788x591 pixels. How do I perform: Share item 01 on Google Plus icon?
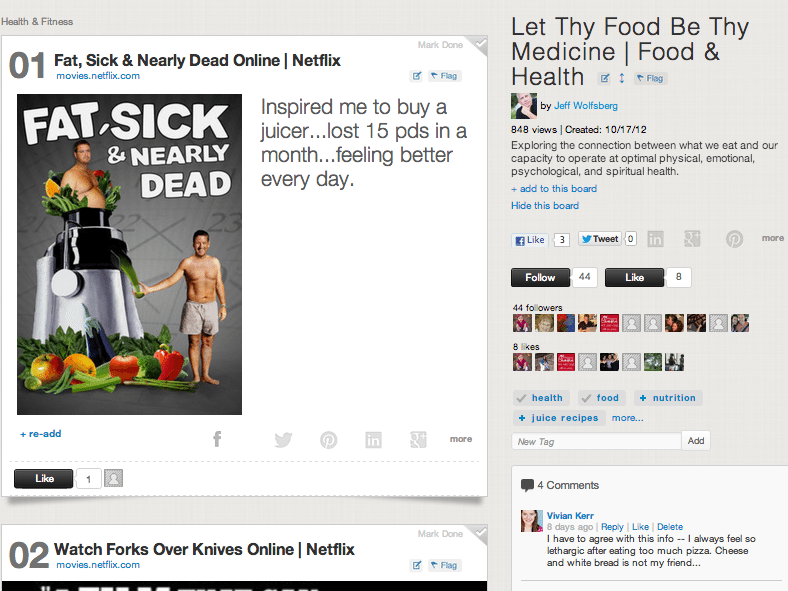[418, 439]
